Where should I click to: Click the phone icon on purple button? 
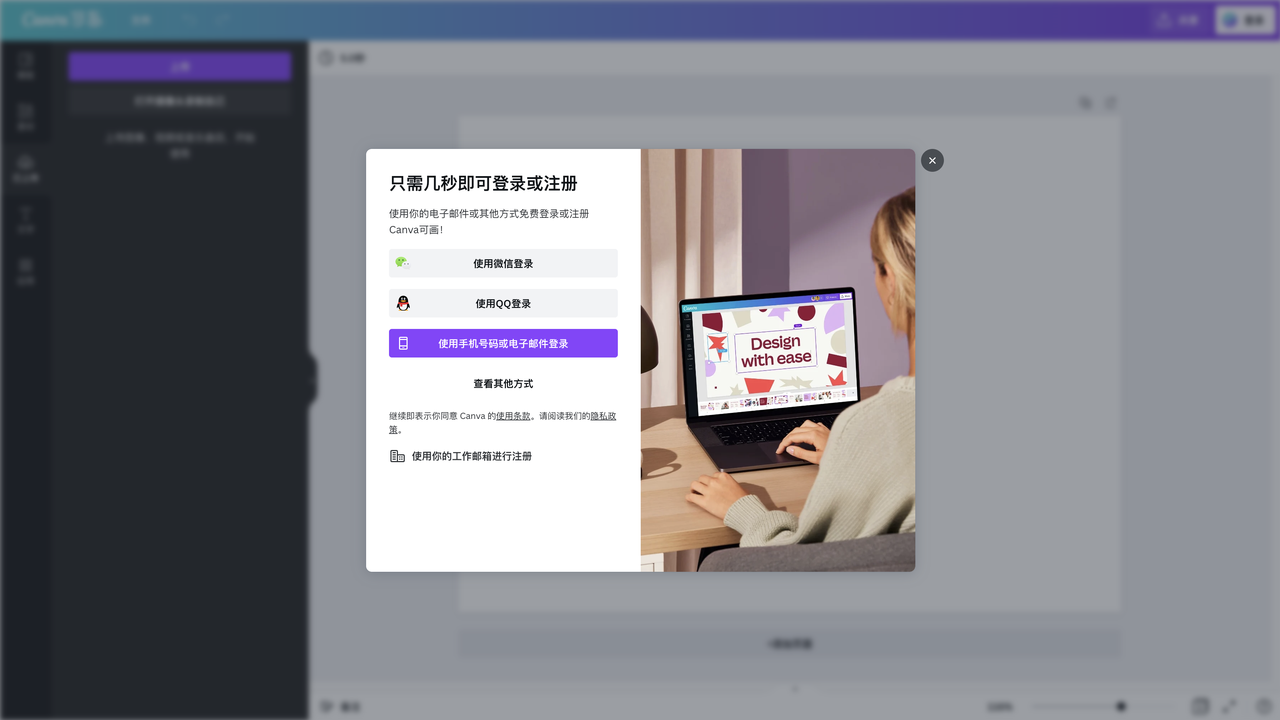click(403, 343)
